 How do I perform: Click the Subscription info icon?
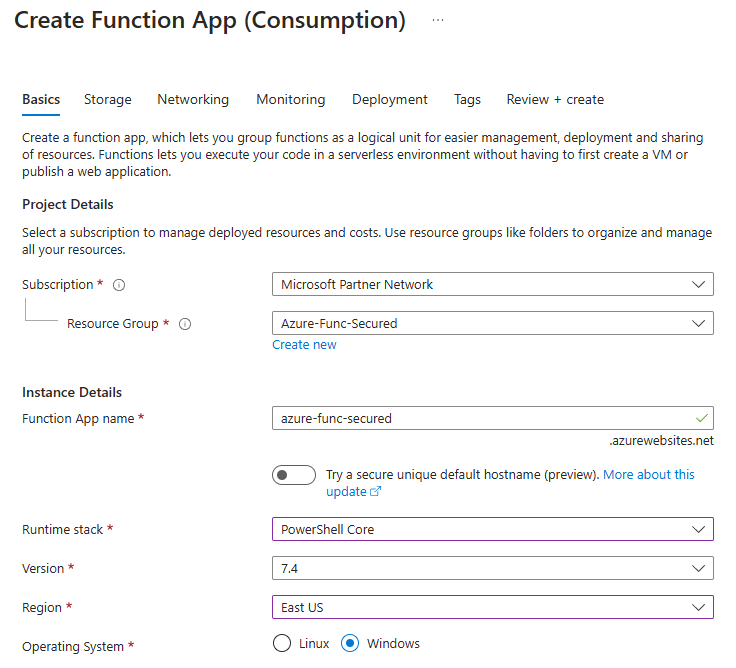(119, 285)
